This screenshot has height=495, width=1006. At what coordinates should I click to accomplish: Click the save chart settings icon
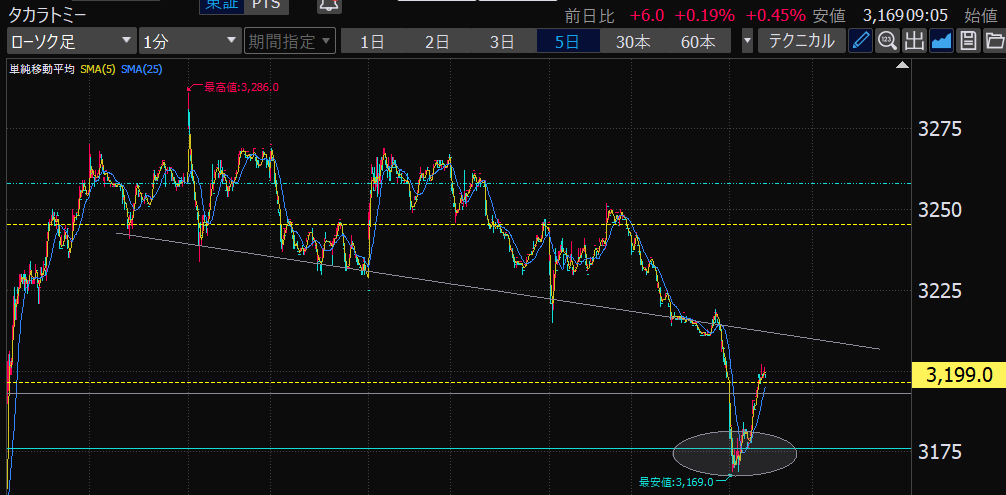pyautogui.click(x=967, y=41)
